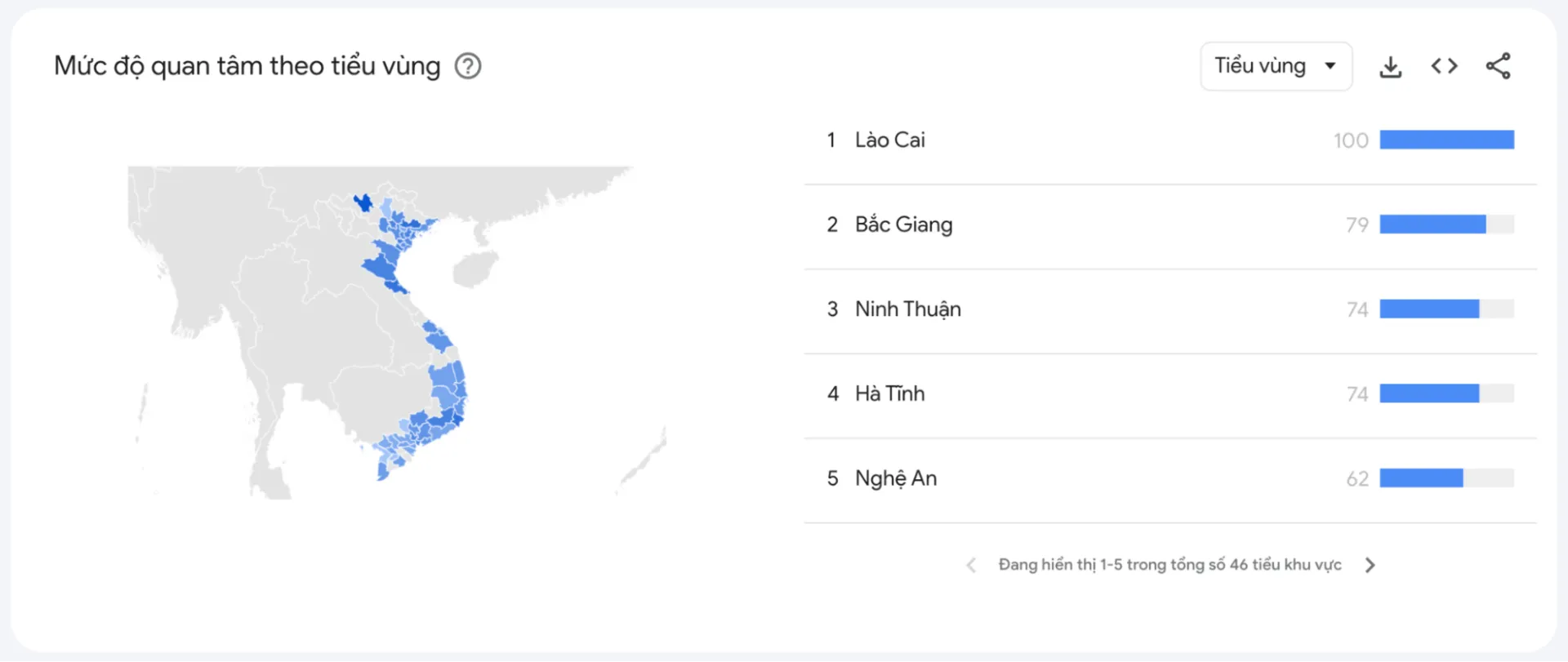Open the Tiểu vùng dropdown
Image resolution: width=1568 pixels, height=662 pixels.
[x=1276, y=66]
